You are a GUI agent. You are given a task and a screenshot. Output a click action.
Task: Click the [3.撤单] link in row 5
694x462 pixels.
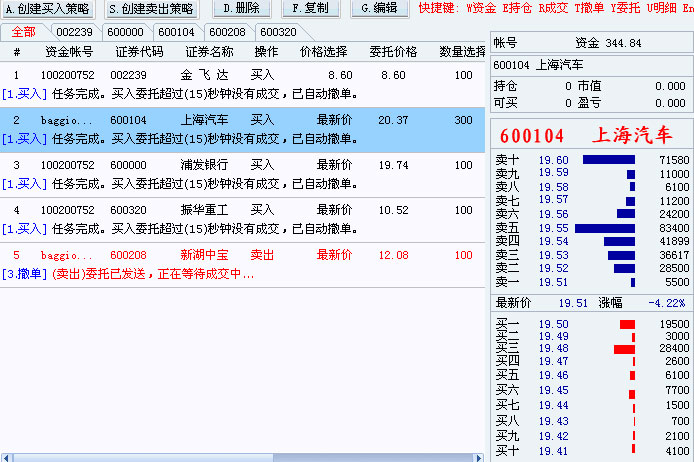pyautogui.click(x=23, y=273)
